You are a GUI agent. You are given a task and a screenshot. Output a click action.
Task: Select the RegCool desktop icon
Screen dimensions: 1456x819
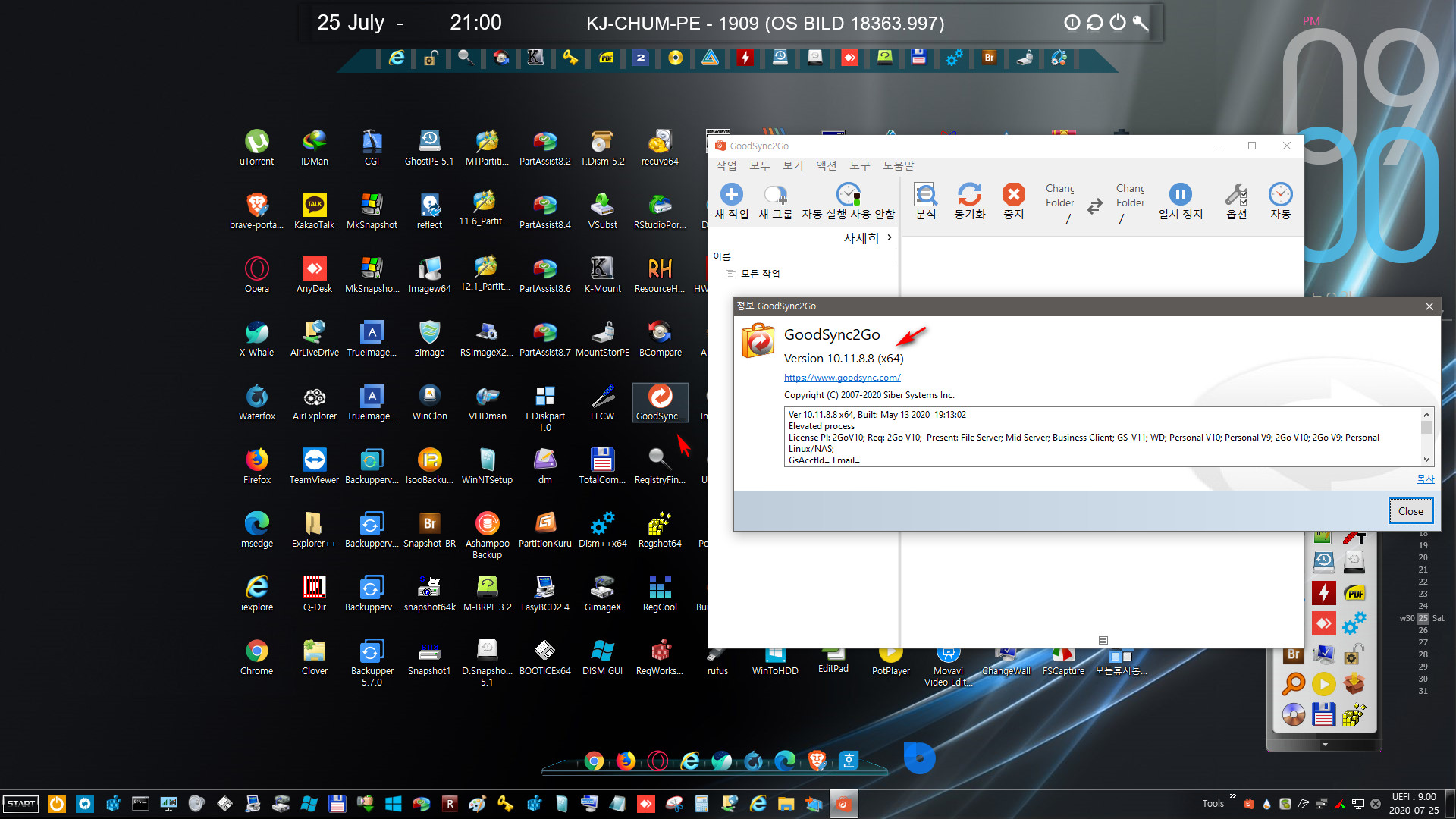[x=660, y=594]
